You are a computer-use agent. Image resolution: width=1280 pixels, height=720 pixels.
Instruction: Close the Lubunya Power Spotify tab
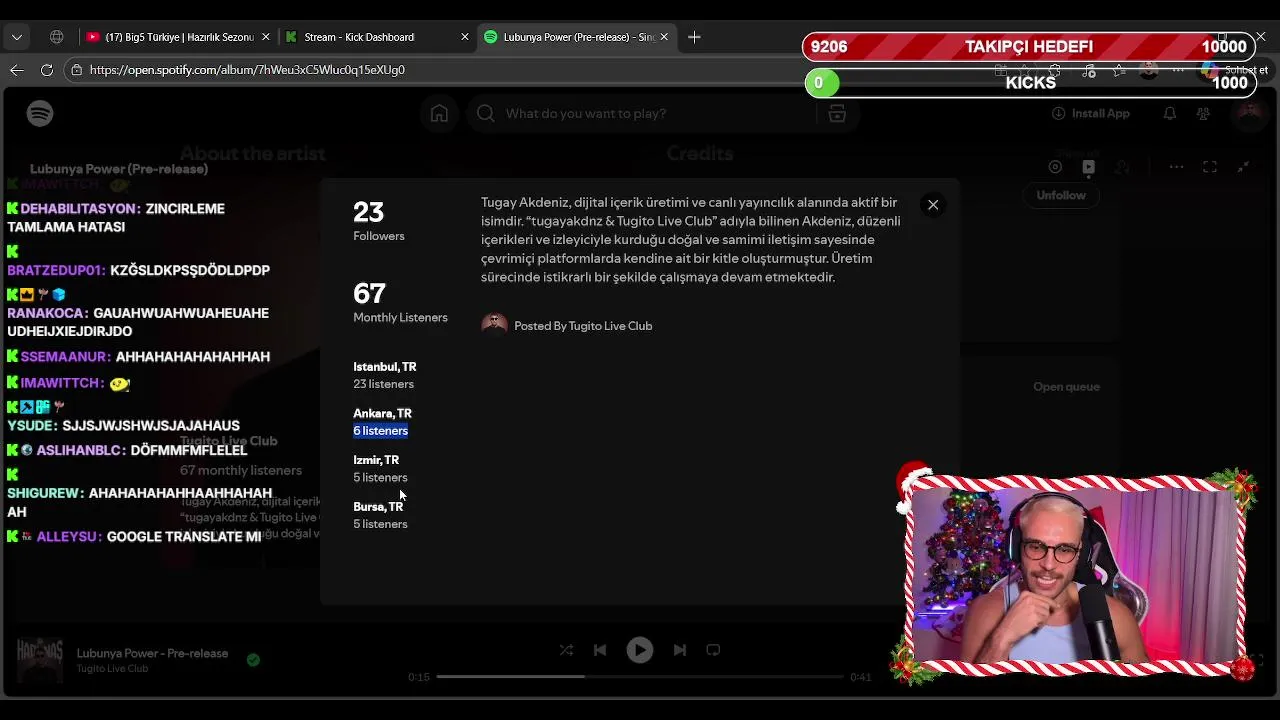point(664,37)
